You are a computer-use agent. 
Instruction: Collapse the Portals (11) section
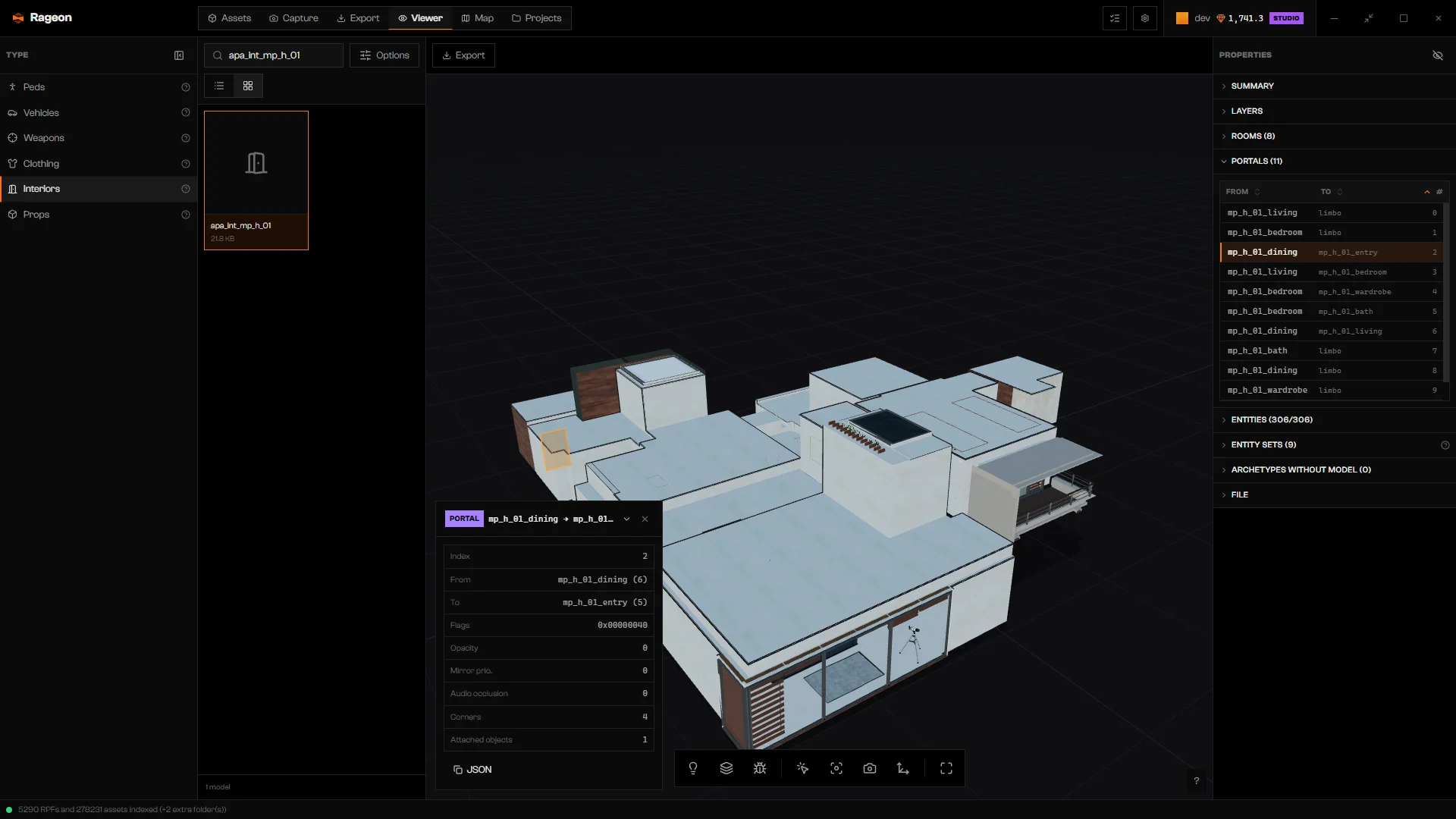click(x=1335, y=161)
